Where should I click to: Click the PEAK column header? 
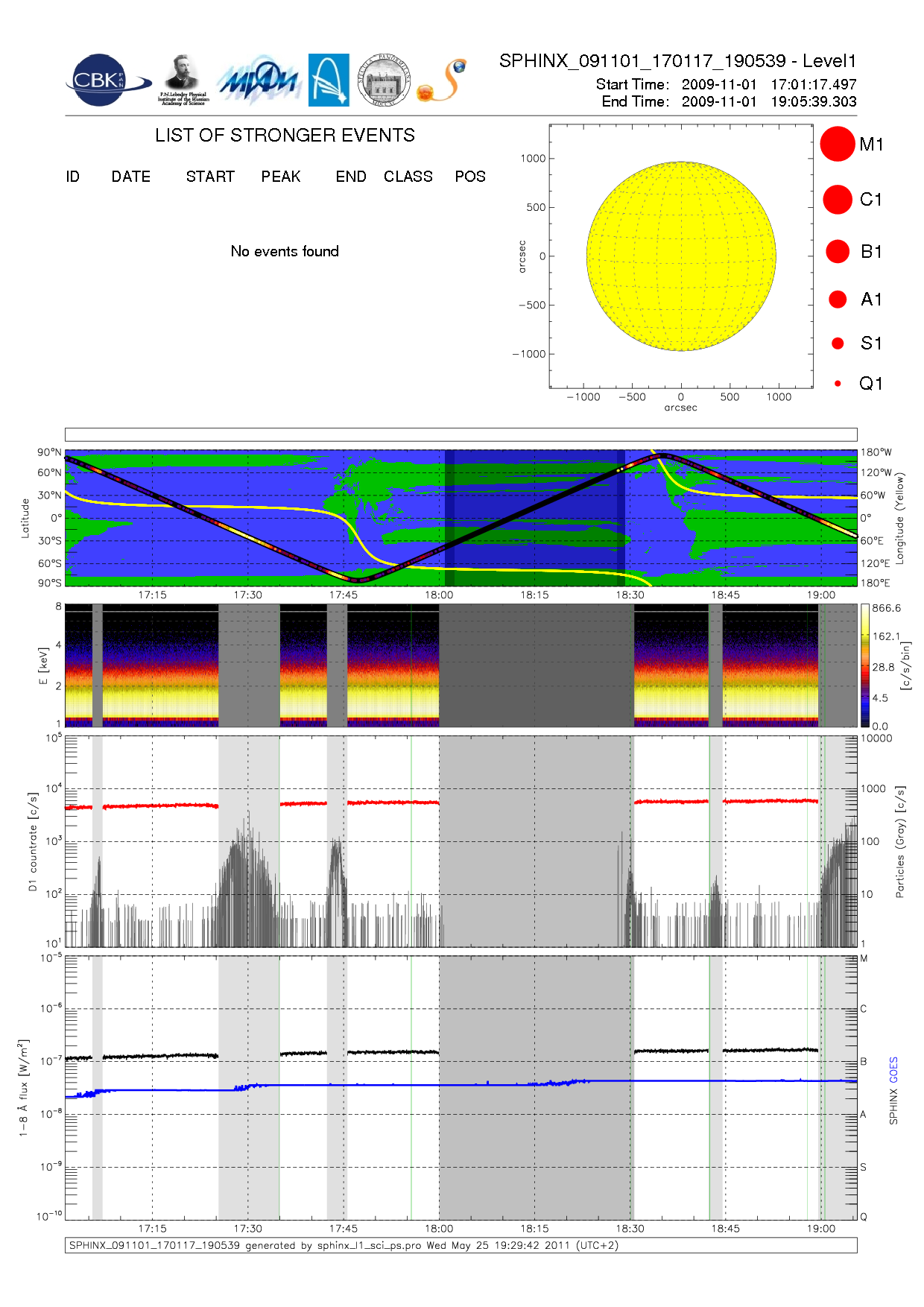pos(281,177)
